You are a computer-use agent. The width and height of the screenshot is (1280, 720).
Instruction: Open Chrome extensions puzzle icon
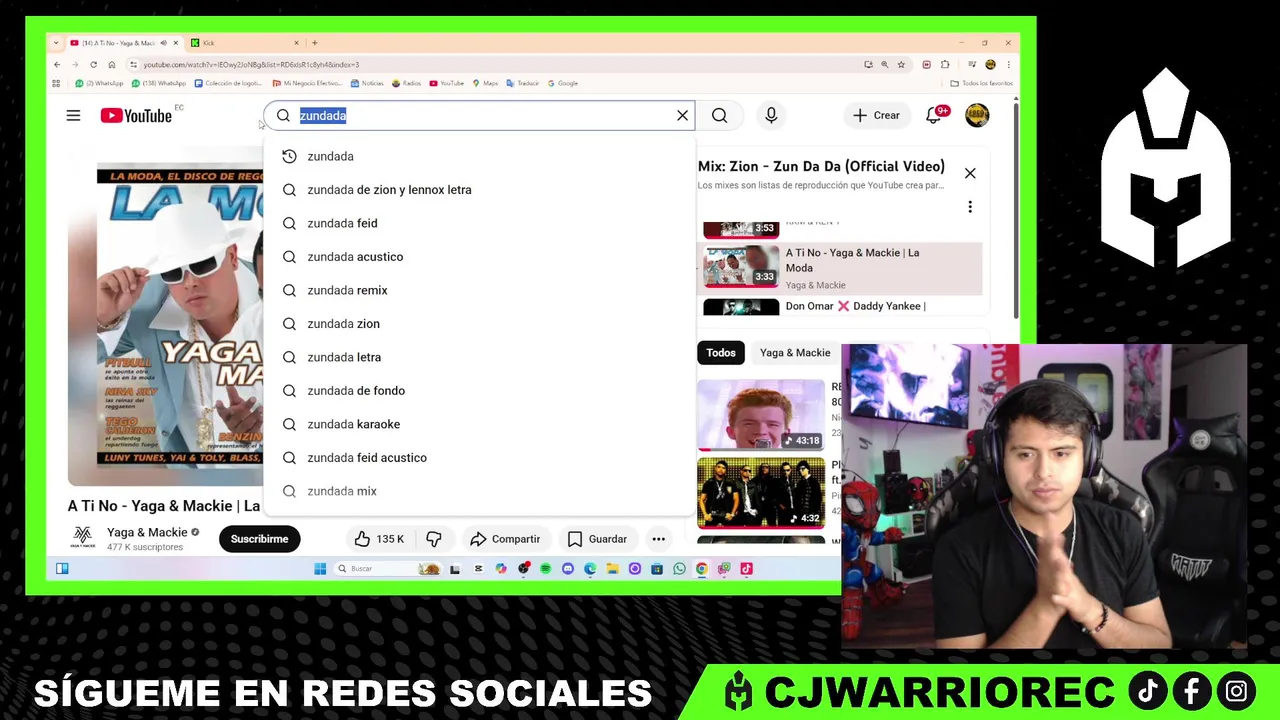[945, 65]
